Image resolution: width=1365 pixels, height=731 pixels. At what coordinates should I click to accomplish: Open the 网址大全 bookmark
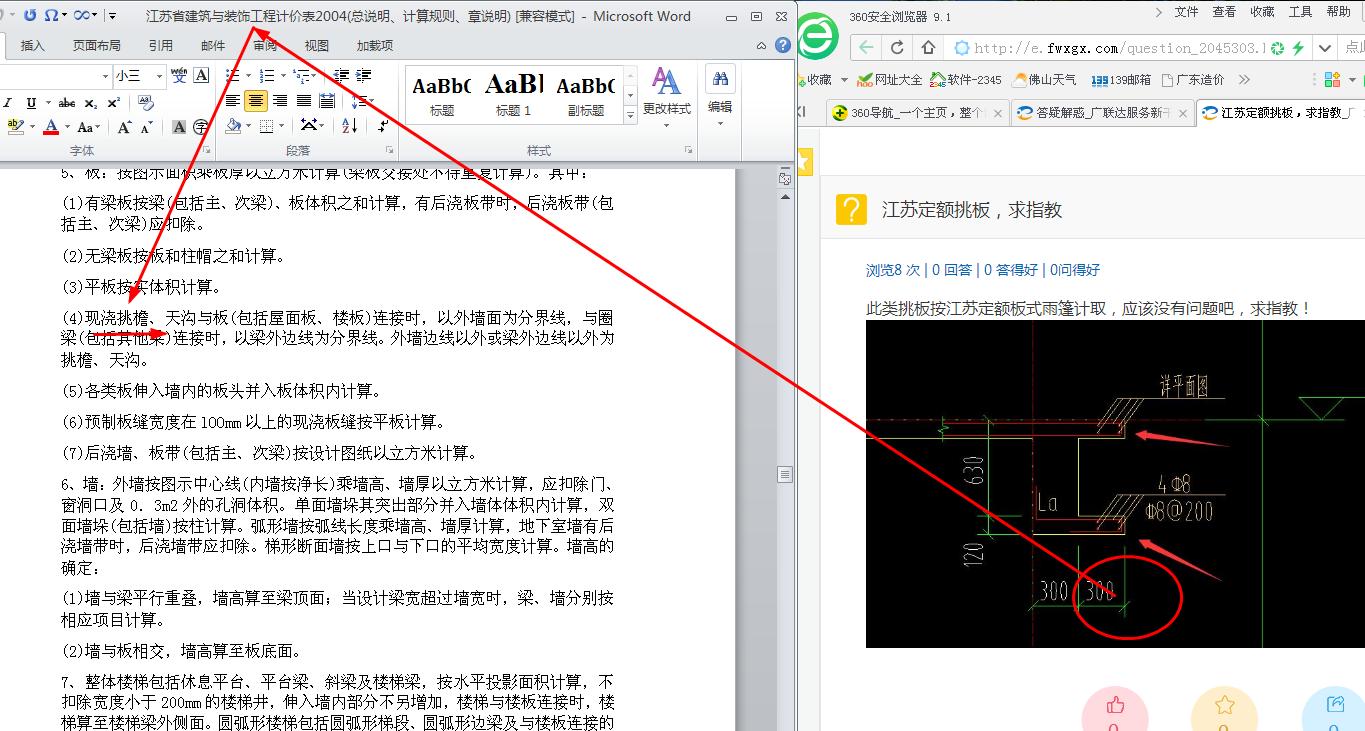(x=889, y=80)
